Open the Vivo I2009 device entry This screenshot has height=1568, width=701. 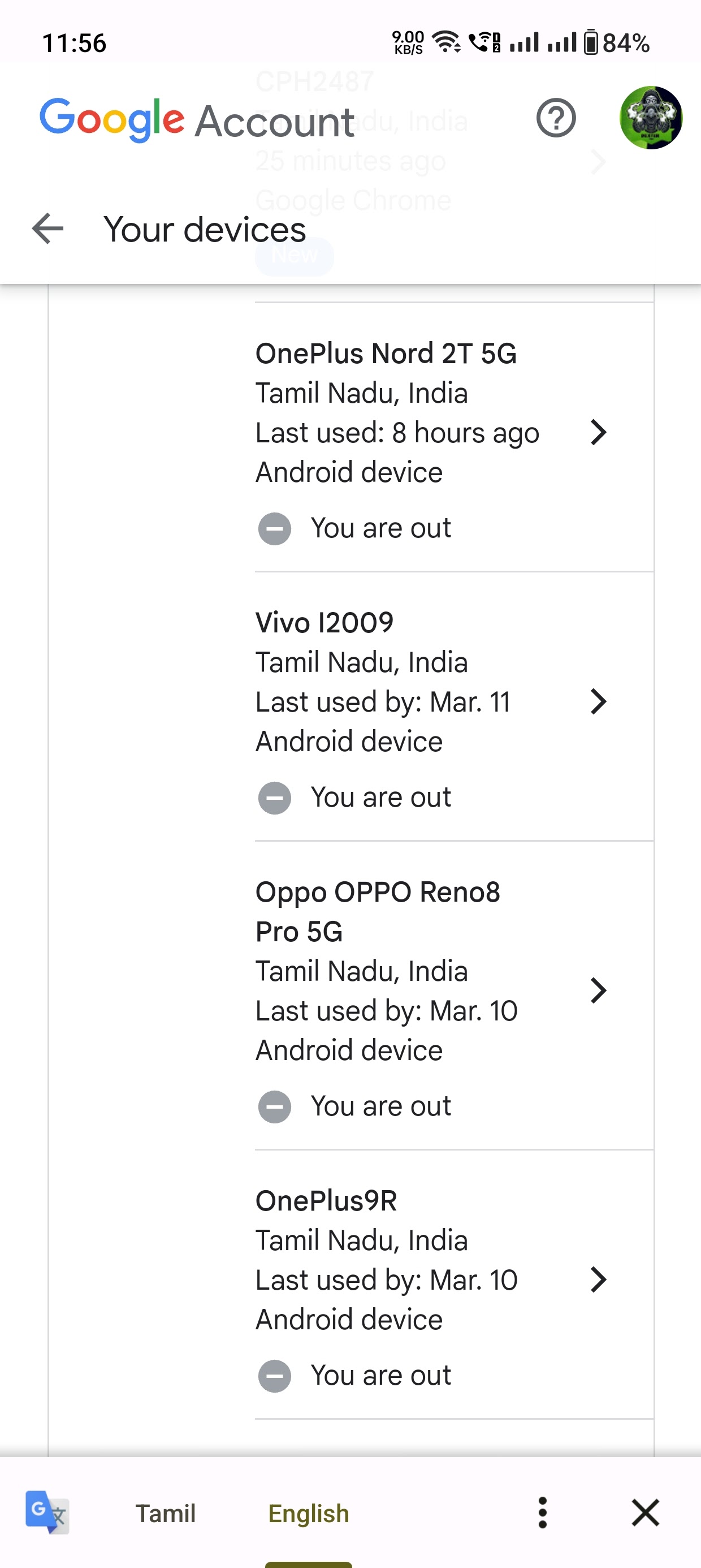coord(324,623)
